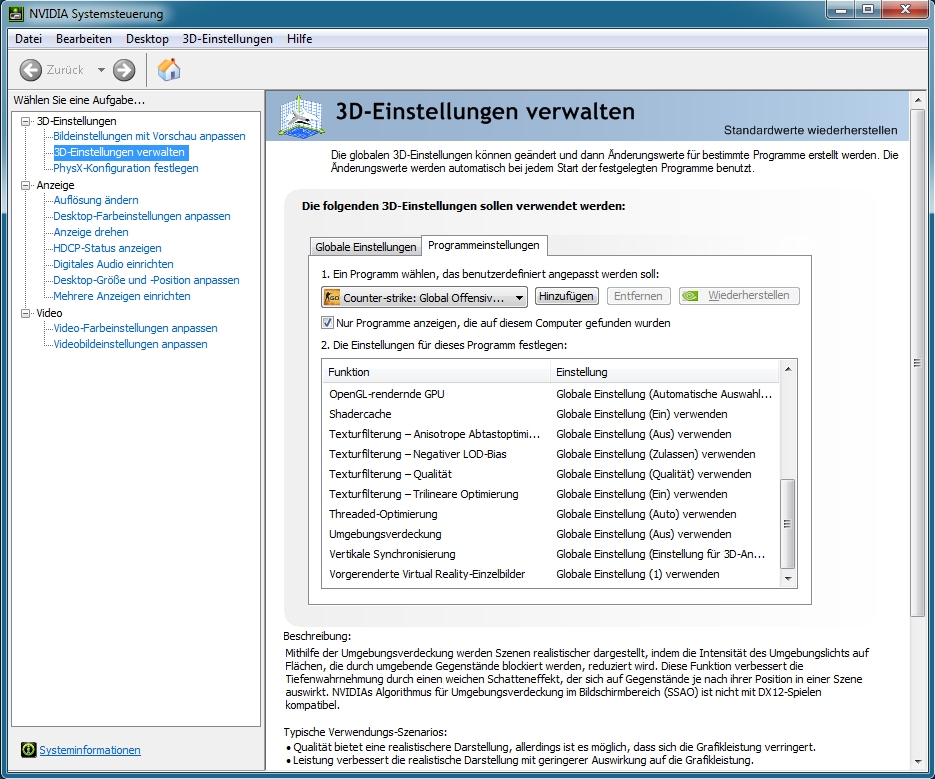This screenshot has height=779, width=935.
Task: Collapse the Anzeige tree node
Action: click(x=26, y=186)
